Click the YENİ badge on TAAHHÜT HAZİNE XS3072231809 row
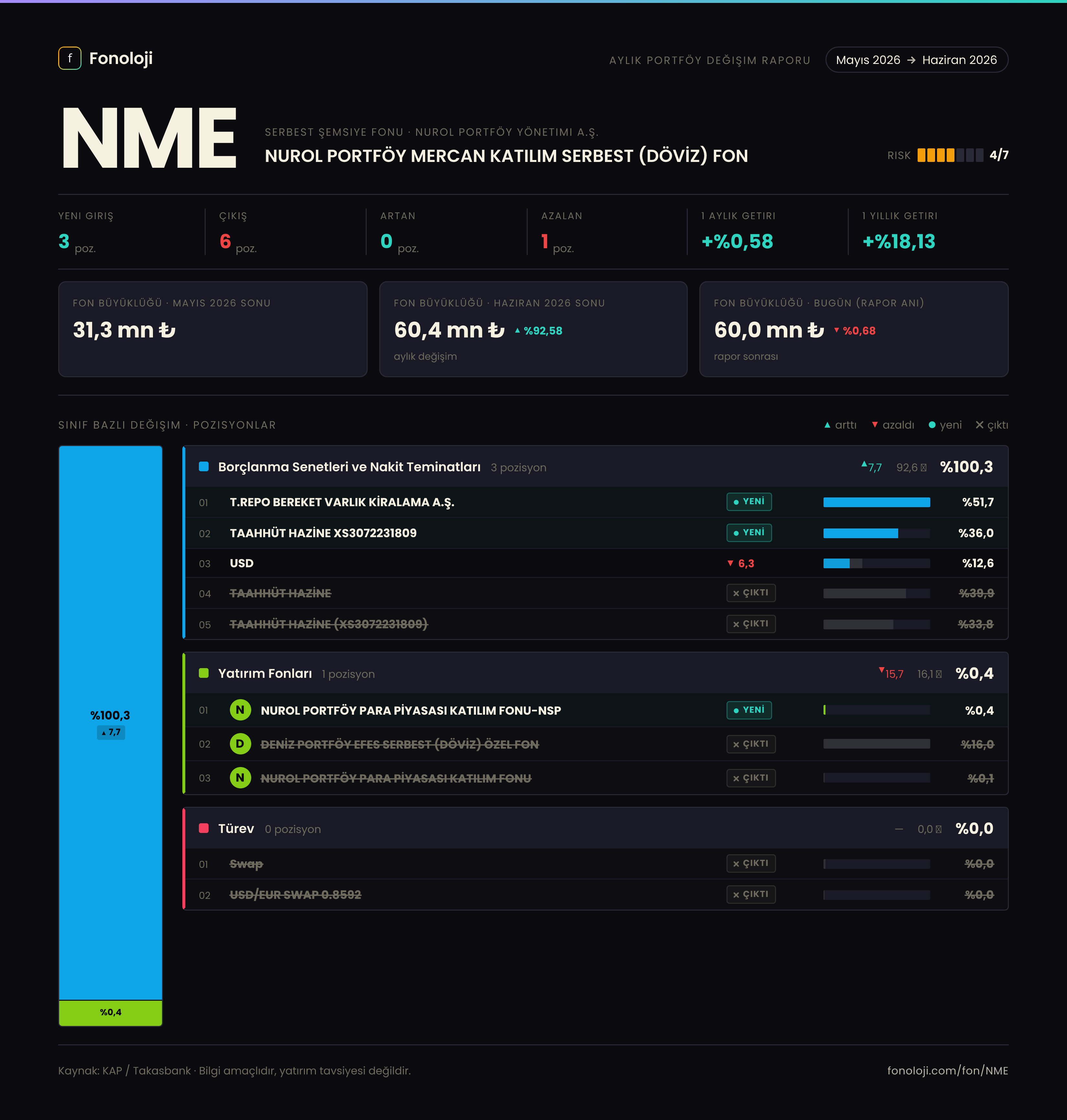Screen dimensions: 1067x1120 (x=749, y=533)
